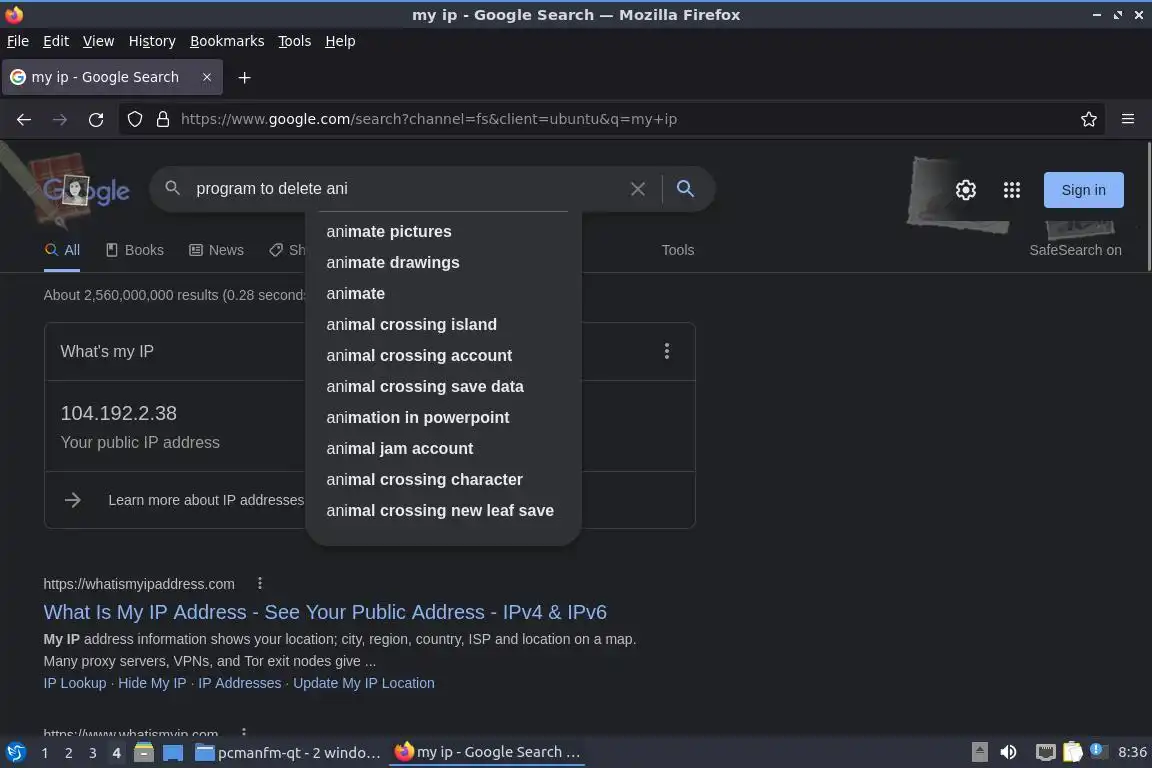Open the History menu
This screenshot has width=1152, height=768.
pos(152,41)
